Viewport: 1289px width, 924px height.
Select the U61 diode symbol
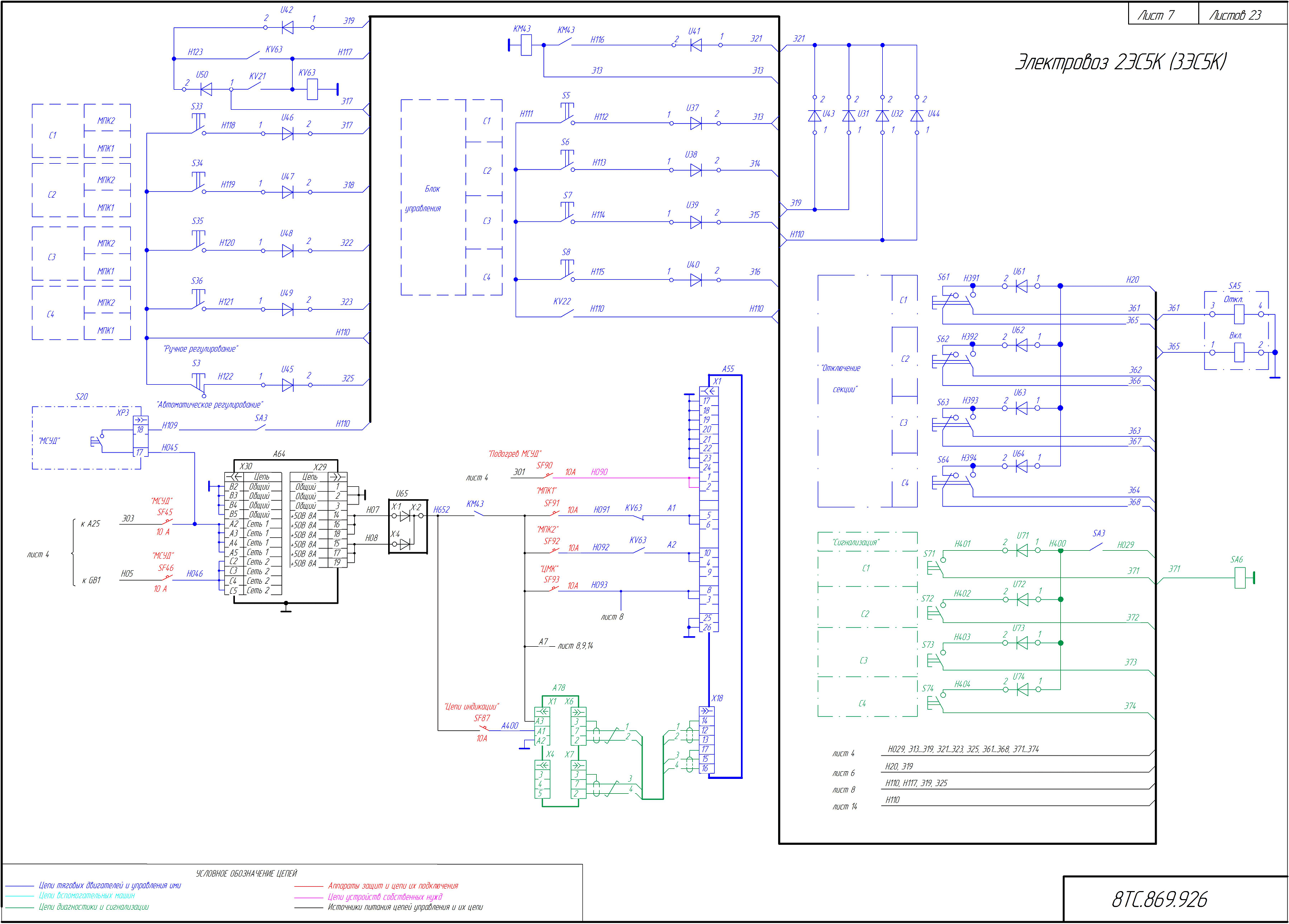[x=1021, y=286]
